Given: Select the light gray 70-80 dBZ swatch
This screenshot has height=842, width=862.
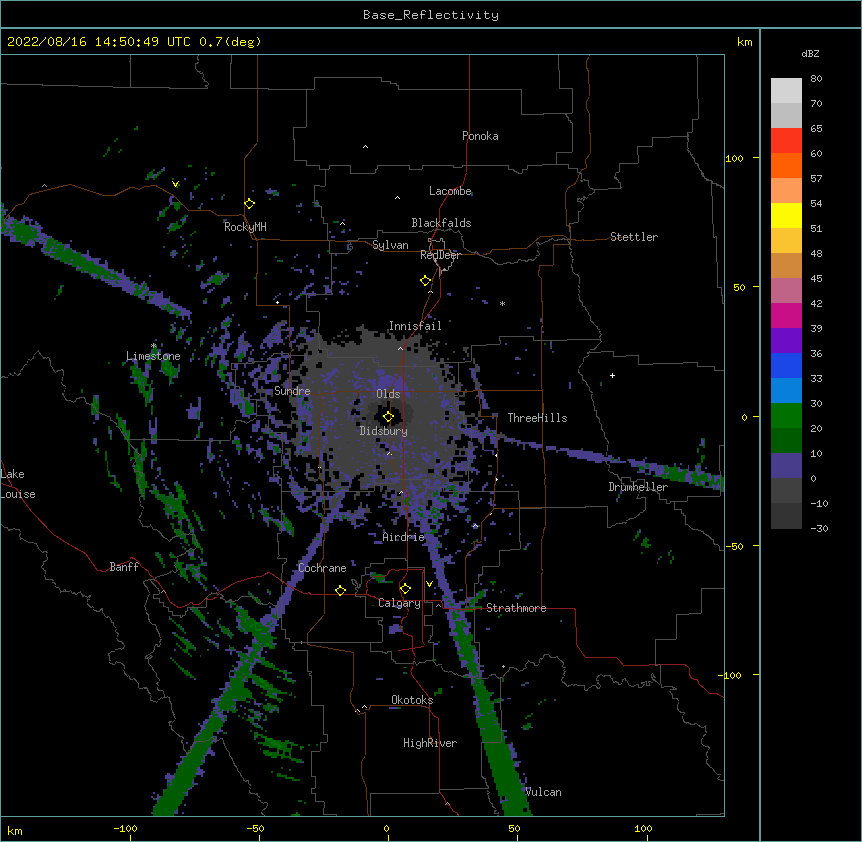Looking at the screenshot, I should 786,90.
